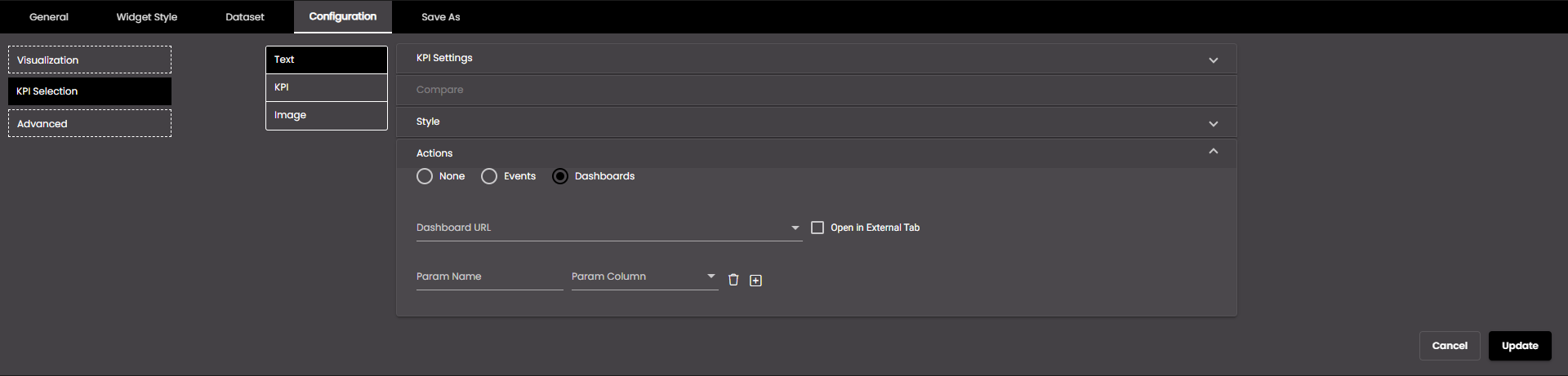Click the Compare section header
This screenshot has height=376, width=1568.
(x=817, y=90)
